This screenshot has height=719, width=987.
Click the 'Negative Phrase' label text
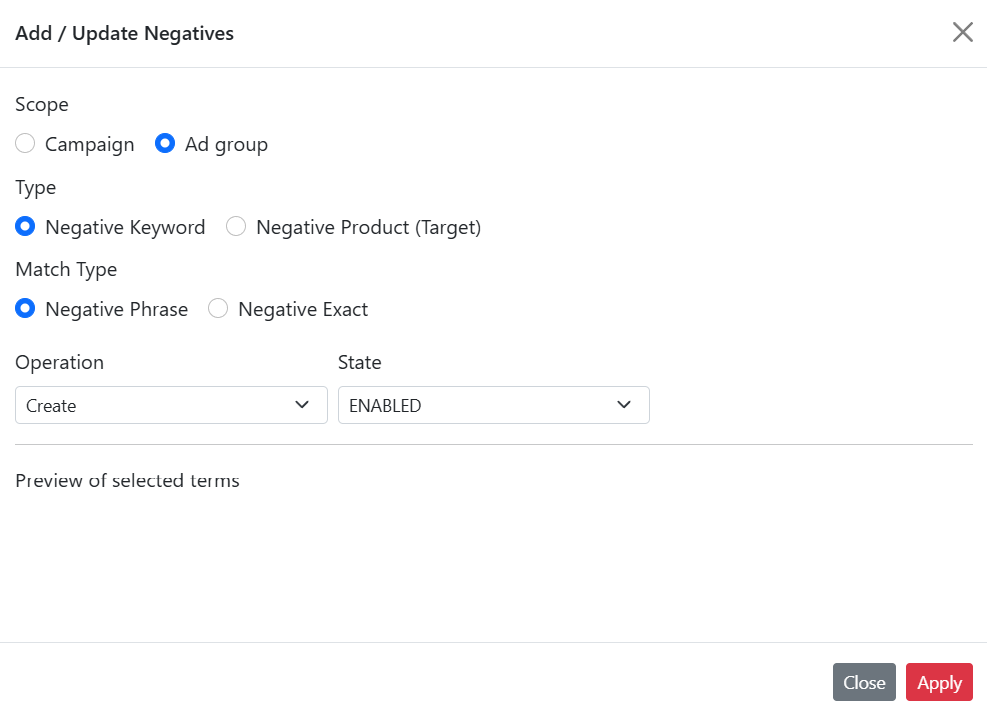[116, 309]
